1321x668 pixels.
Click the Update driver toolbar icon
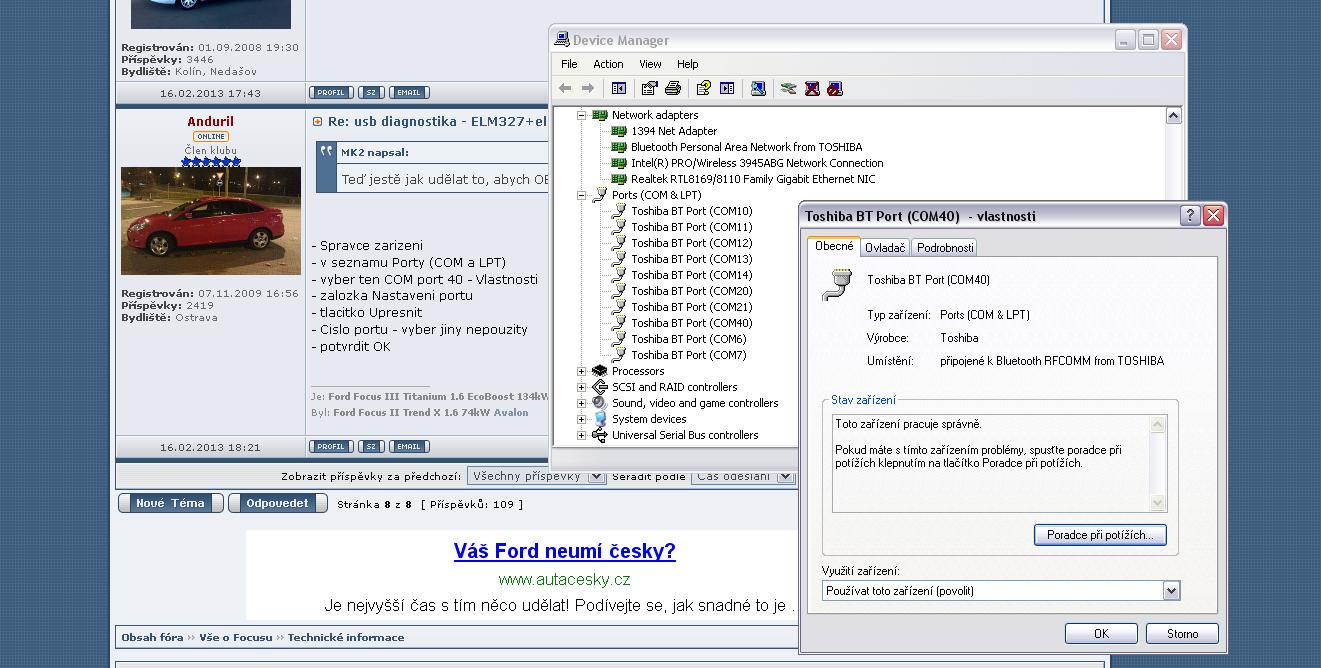(788, 89)
